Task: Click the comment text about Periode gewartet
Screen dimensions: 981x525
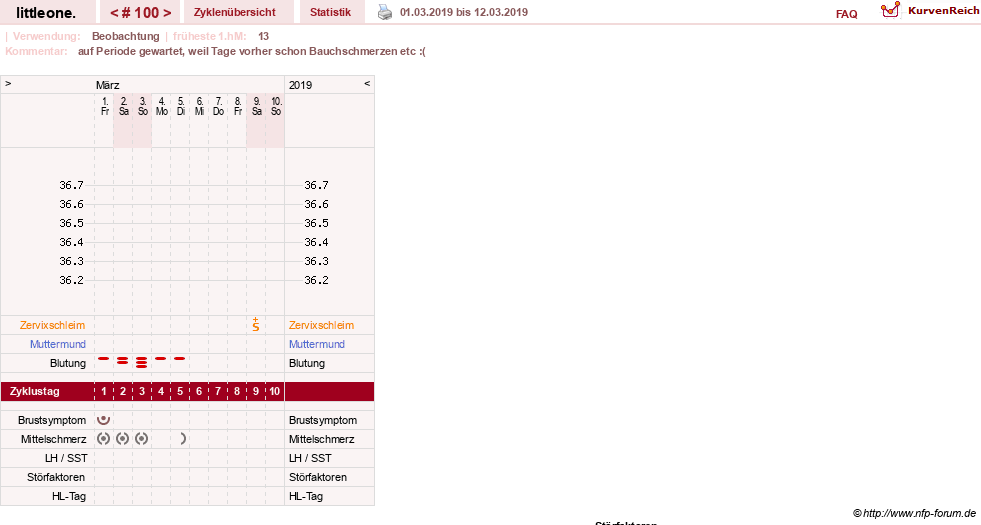Action: [x=252, y=51]
